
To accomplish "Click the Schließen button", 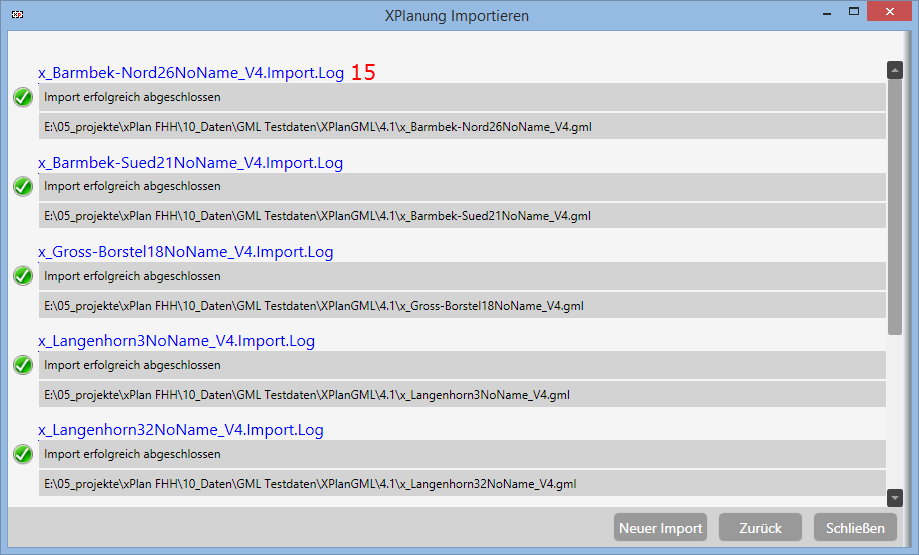I will (855, 528).
